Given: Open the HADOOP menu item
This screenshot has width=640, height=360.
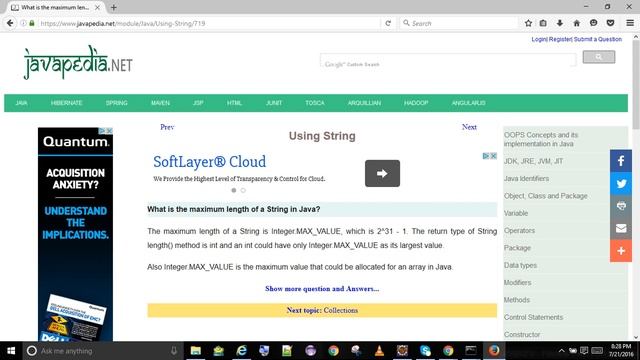Looking at the screenshot, I should click(x=416, y=103).
